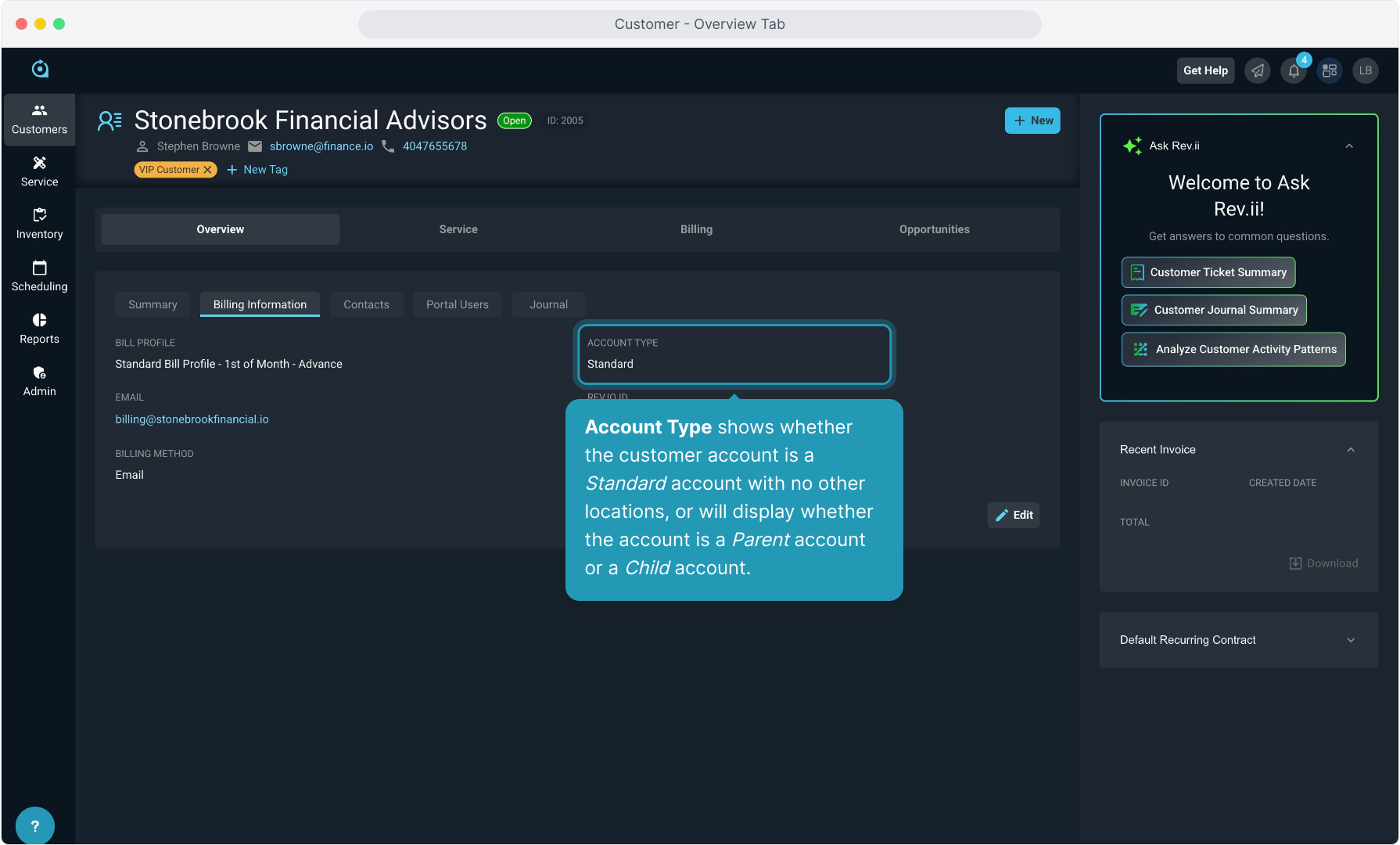Image resolution: width=1400 pixels, height=845 pixels.
Task: Switch to the Billing tab
Action: click(696, 229)
